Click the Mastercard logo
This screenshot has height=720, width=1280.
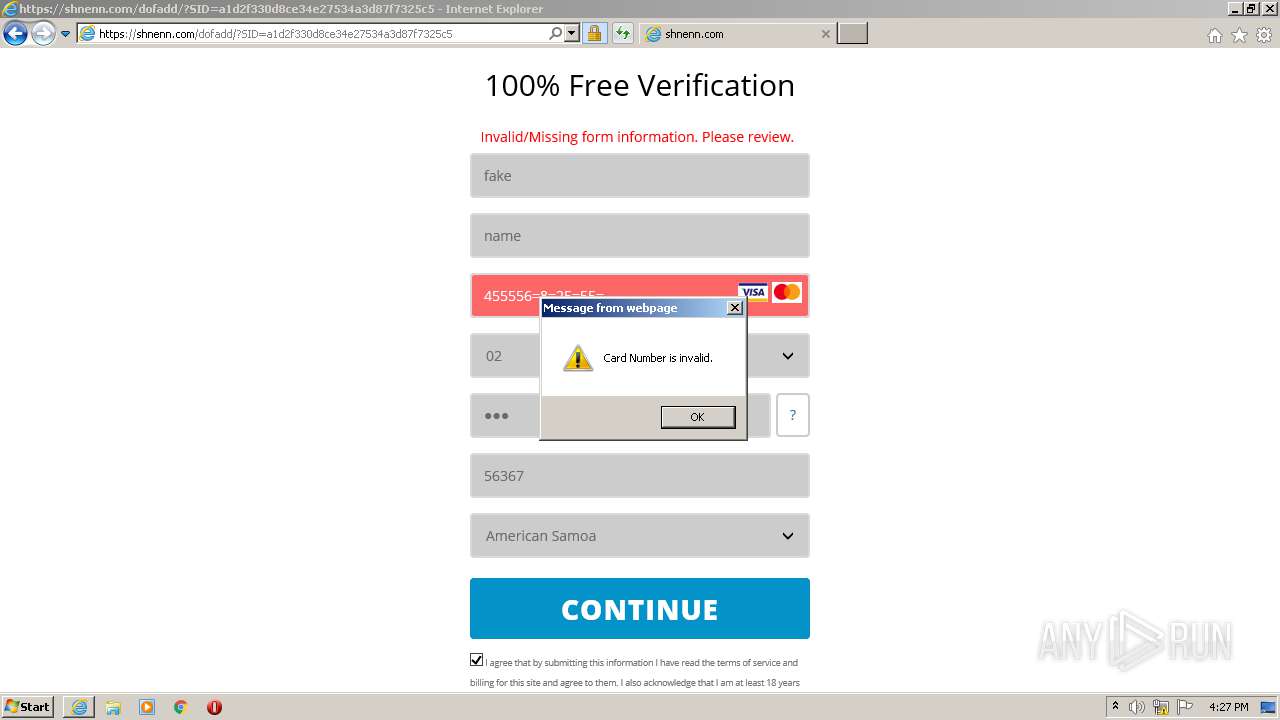click(x=787, y=292)
